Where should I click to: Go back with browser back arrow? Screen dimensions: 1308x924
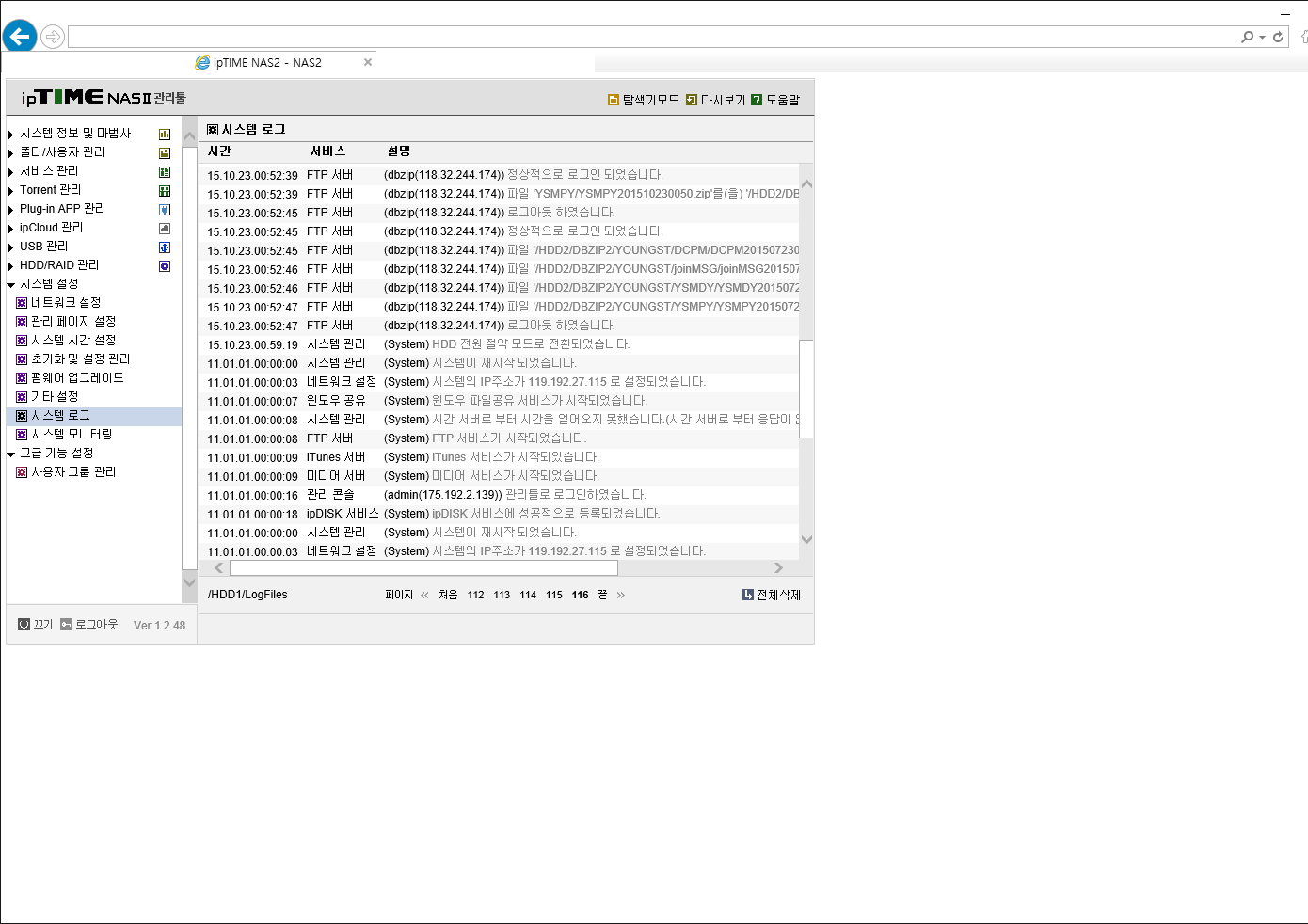pos(19,37)
